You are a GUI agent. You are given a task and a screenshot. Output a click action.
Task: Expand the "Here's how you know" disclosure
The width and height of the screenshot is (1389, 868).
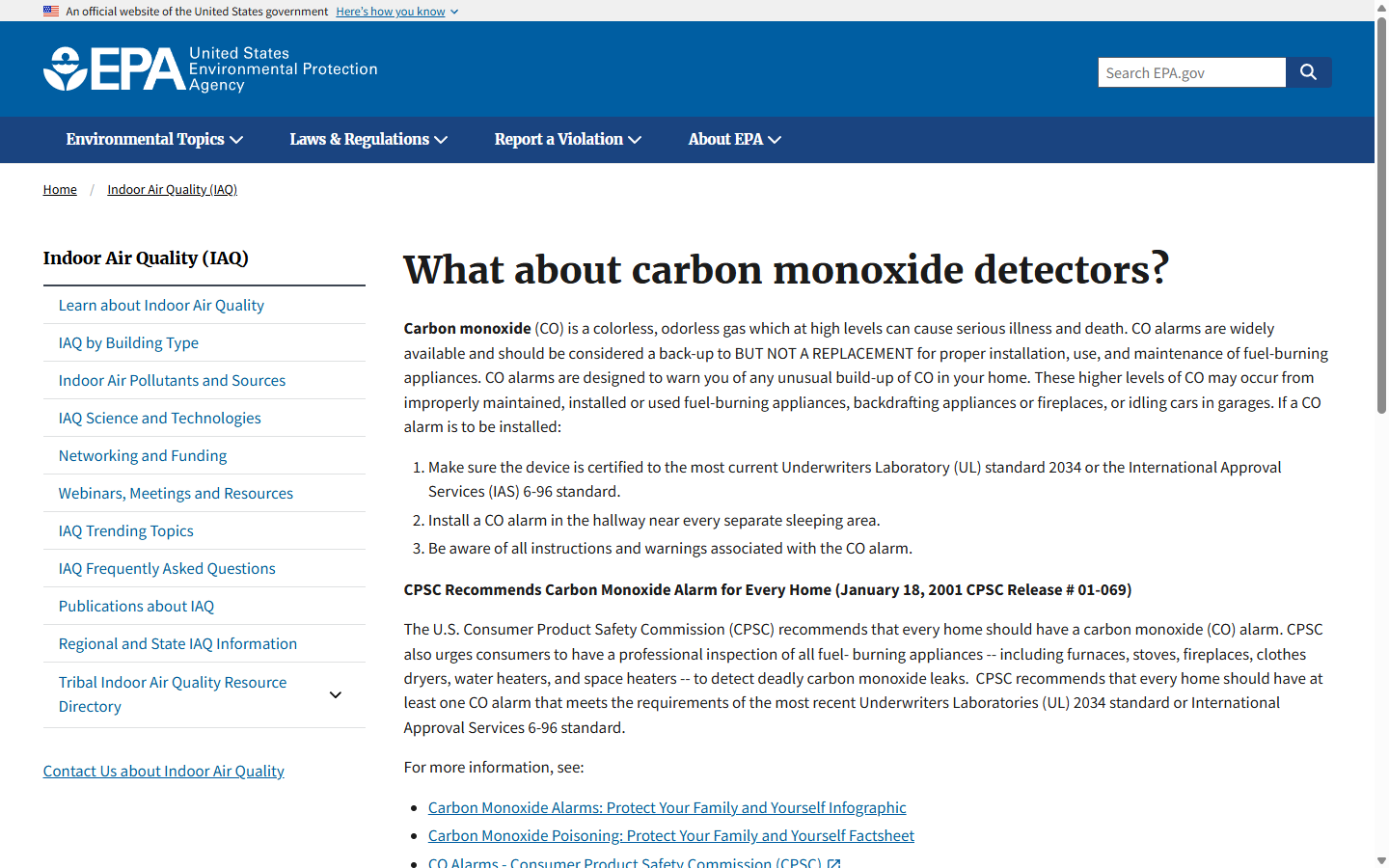pos(397,12)
